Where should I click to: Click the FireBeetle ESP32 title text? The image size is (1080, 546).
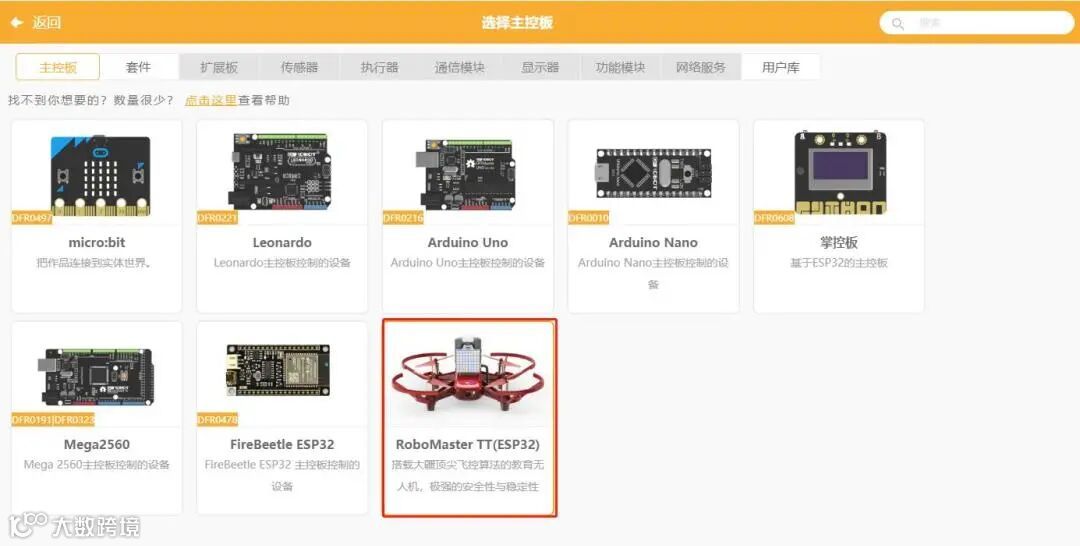coord(282,445)
